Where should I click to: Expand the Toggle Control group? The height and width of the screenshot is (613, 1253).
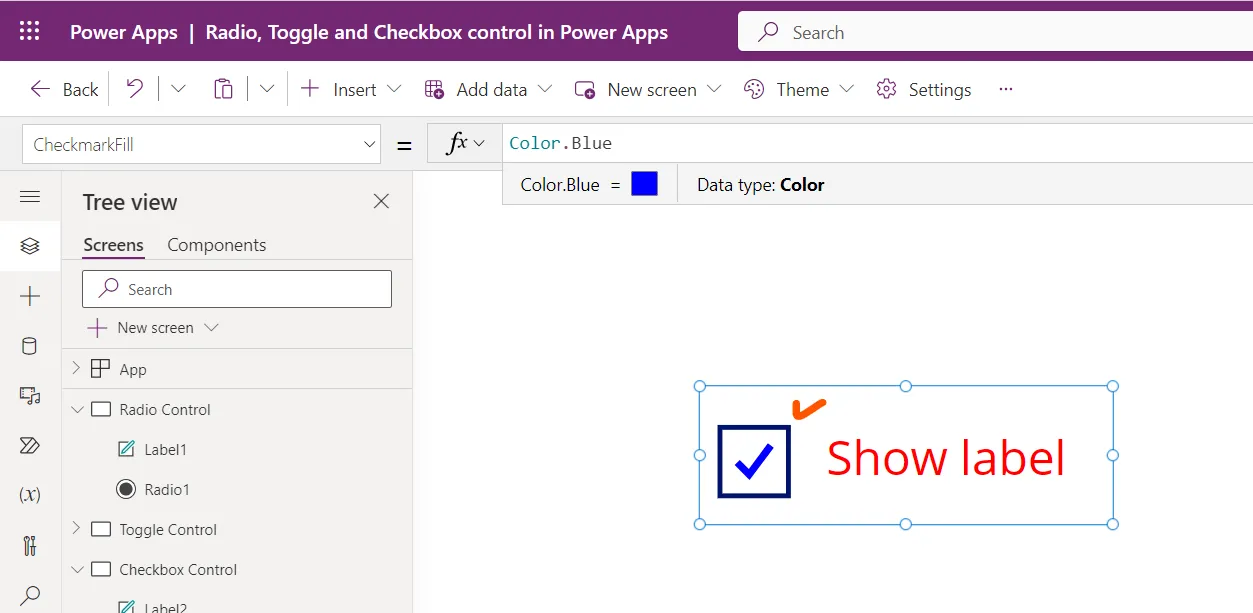76,529
